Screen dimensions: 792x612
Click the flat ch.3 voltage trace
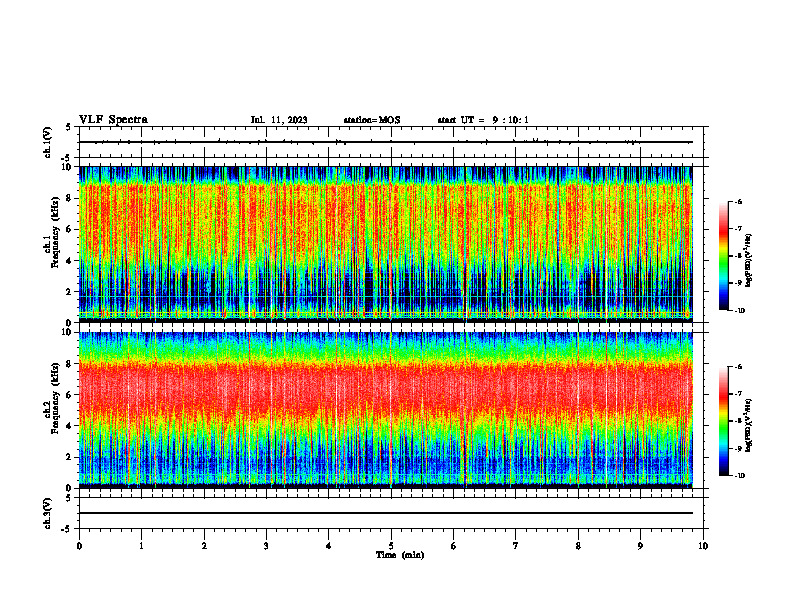click(x=386, y=513)
